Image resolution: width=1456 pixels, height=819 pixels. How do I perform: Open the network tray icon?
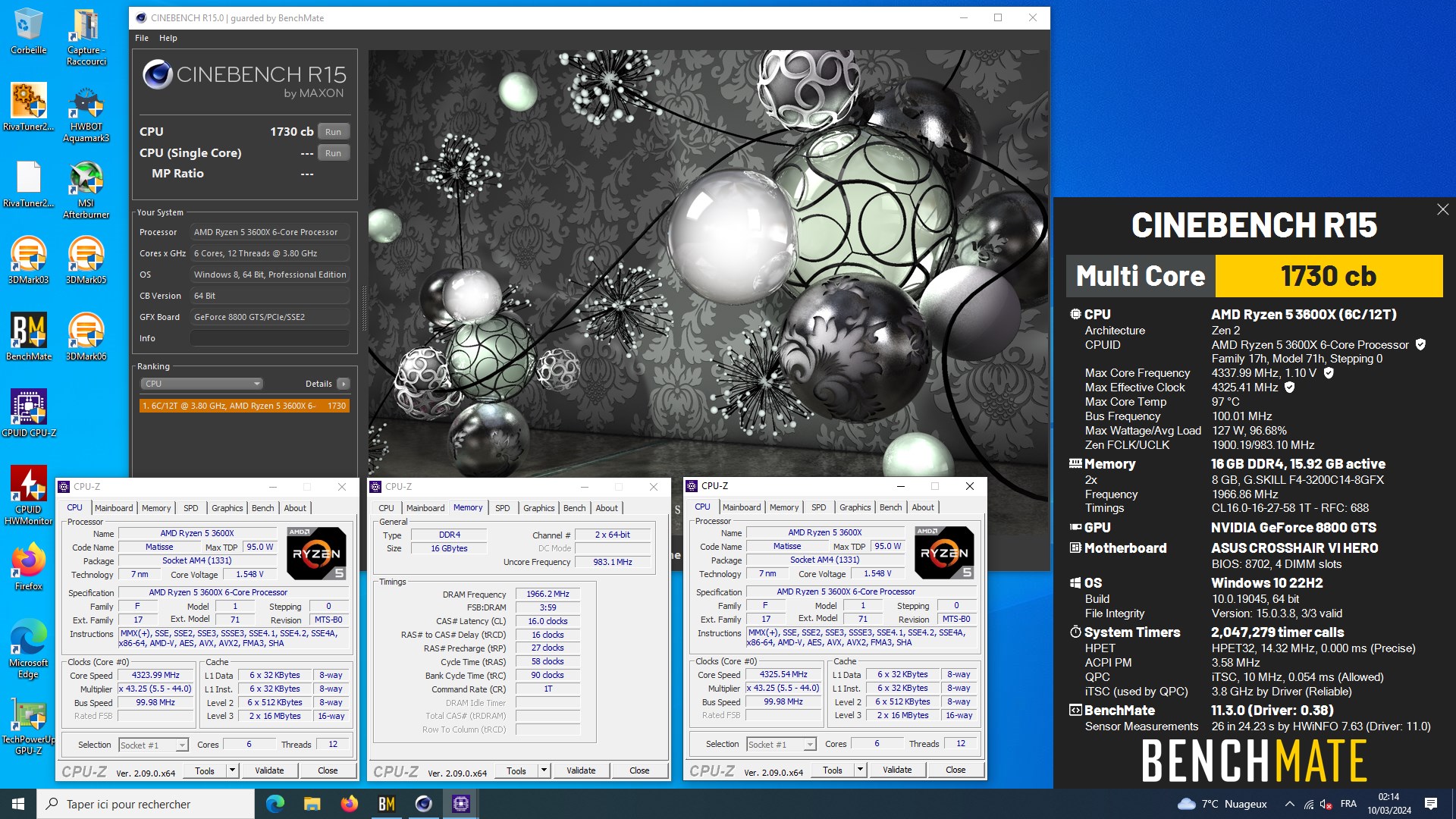[x=1308, y=804]
